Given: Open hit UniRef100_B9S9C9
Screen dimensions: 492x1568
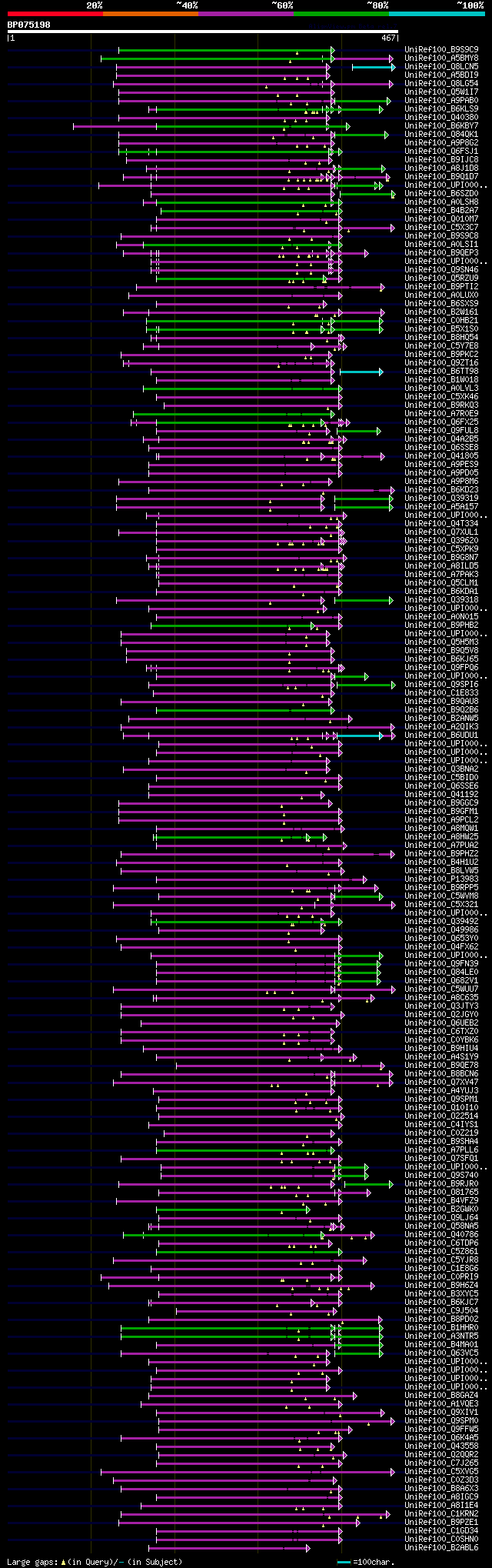Looking at the screenshot, I should tap(441, 49).
